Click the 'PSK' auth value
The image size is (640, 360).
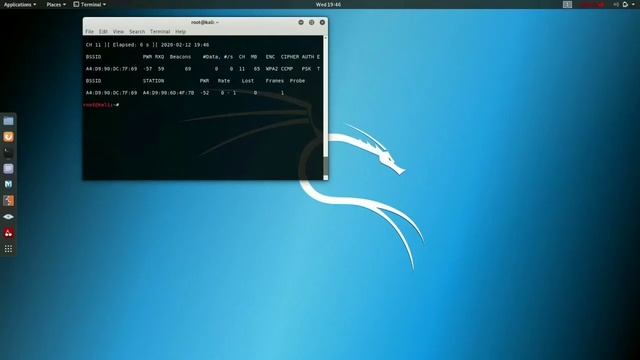click(x=306, y=69)
